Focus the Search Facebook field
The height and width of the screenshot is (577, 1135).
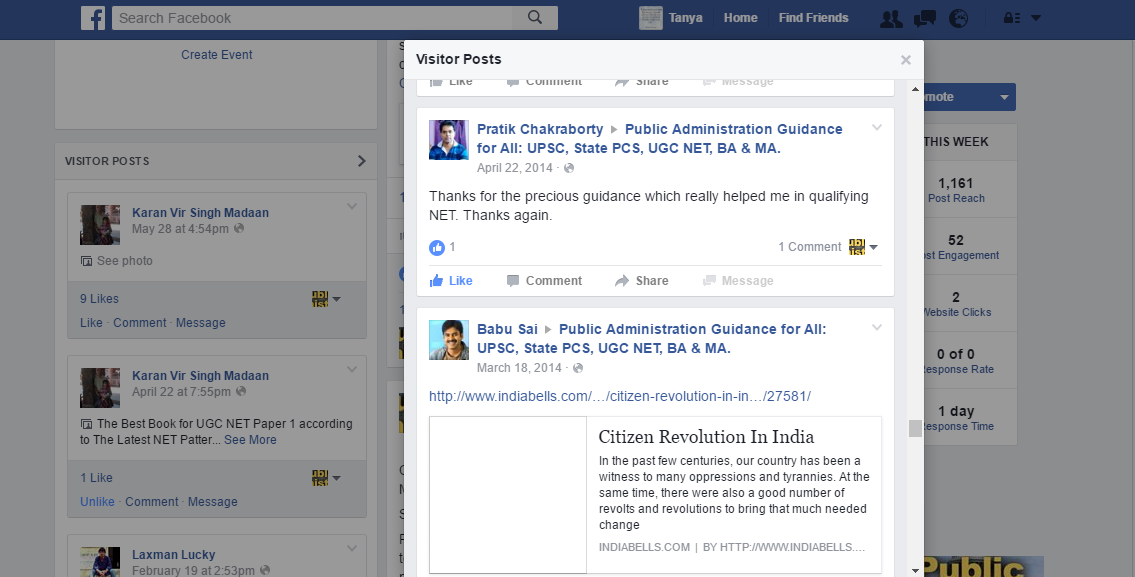tap(313, 18)
